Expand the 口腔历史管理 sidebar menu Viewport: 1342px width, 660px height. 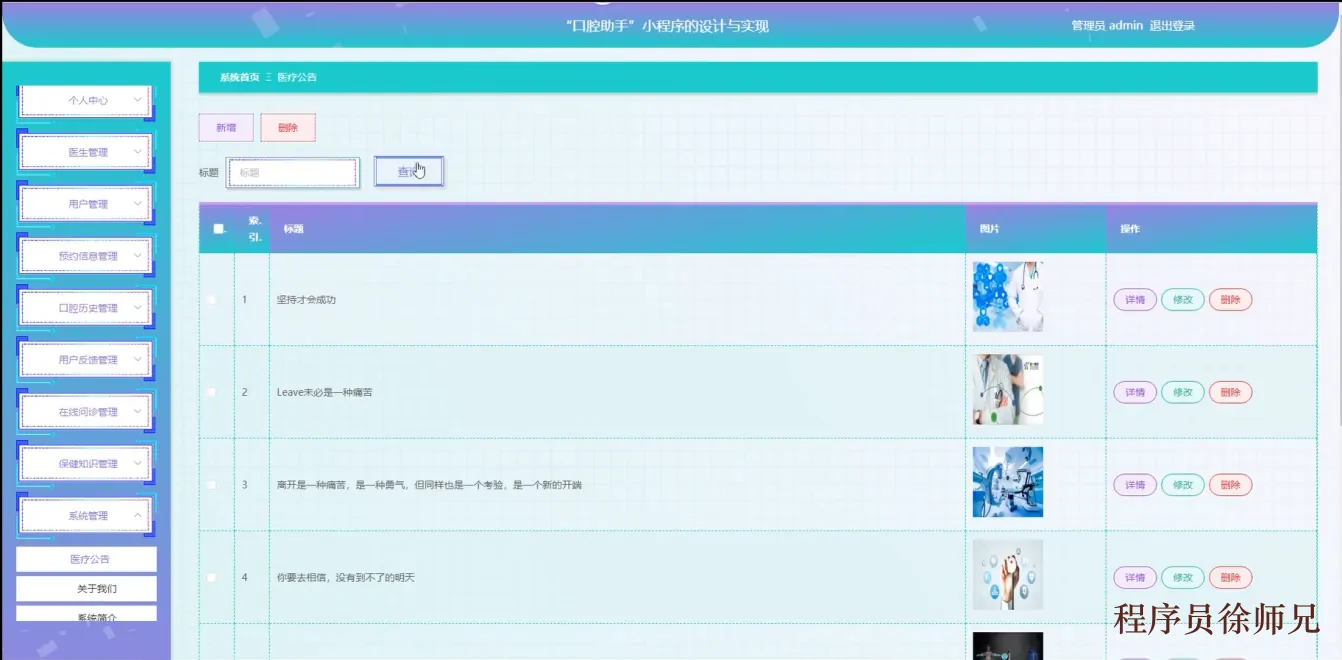click(86, 309)
